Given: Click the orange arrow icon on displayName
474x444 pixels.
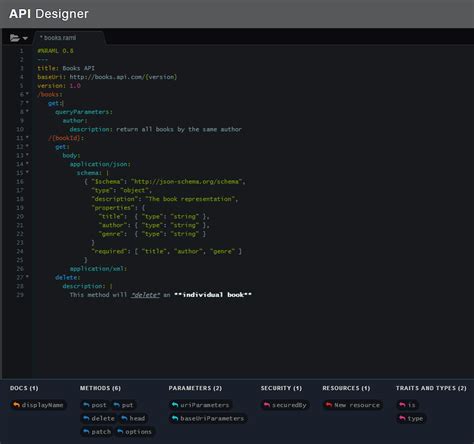Looking at the screenshot, I should click(x=16, y=405).
